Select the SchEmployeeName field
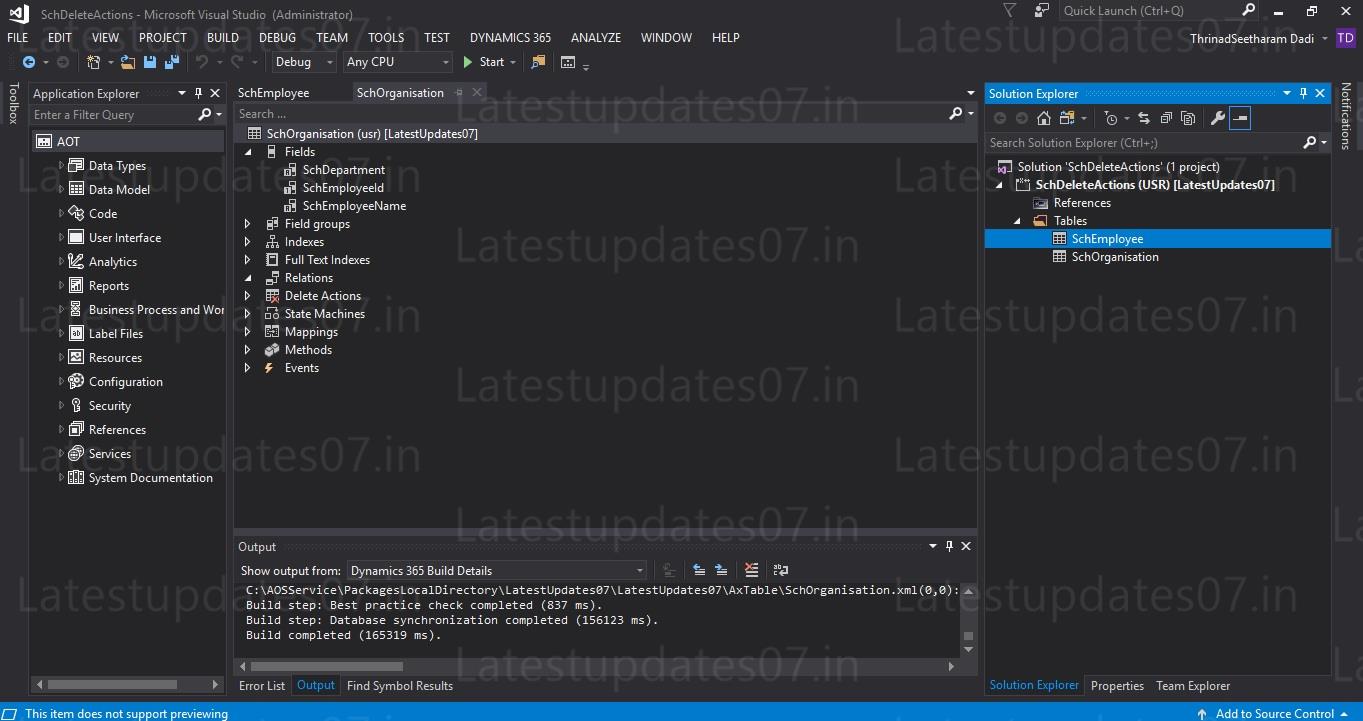Screen dimensions: 1363x721 354,206
